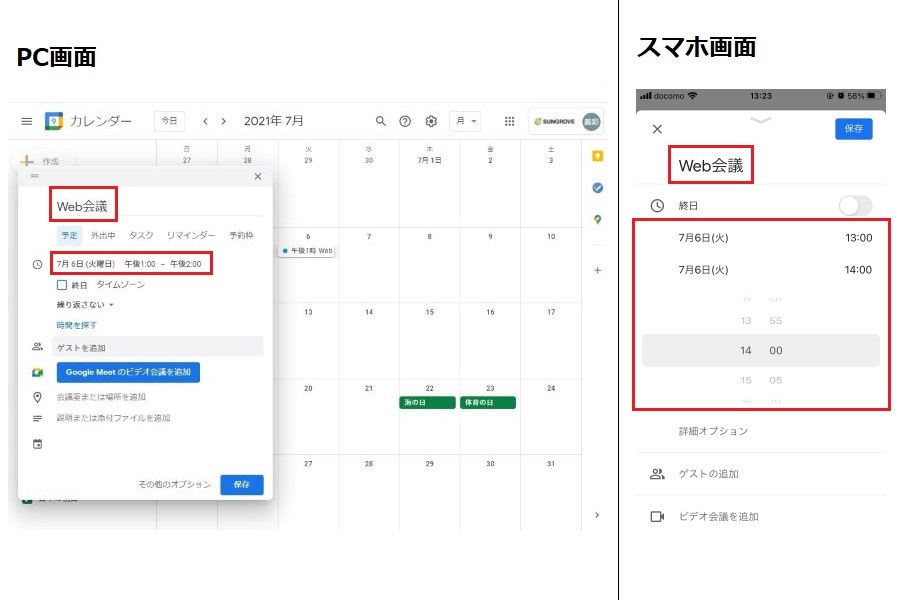900x600 pixels.
Task: Open Google Maps in side panel
Action: coord(597,220)
